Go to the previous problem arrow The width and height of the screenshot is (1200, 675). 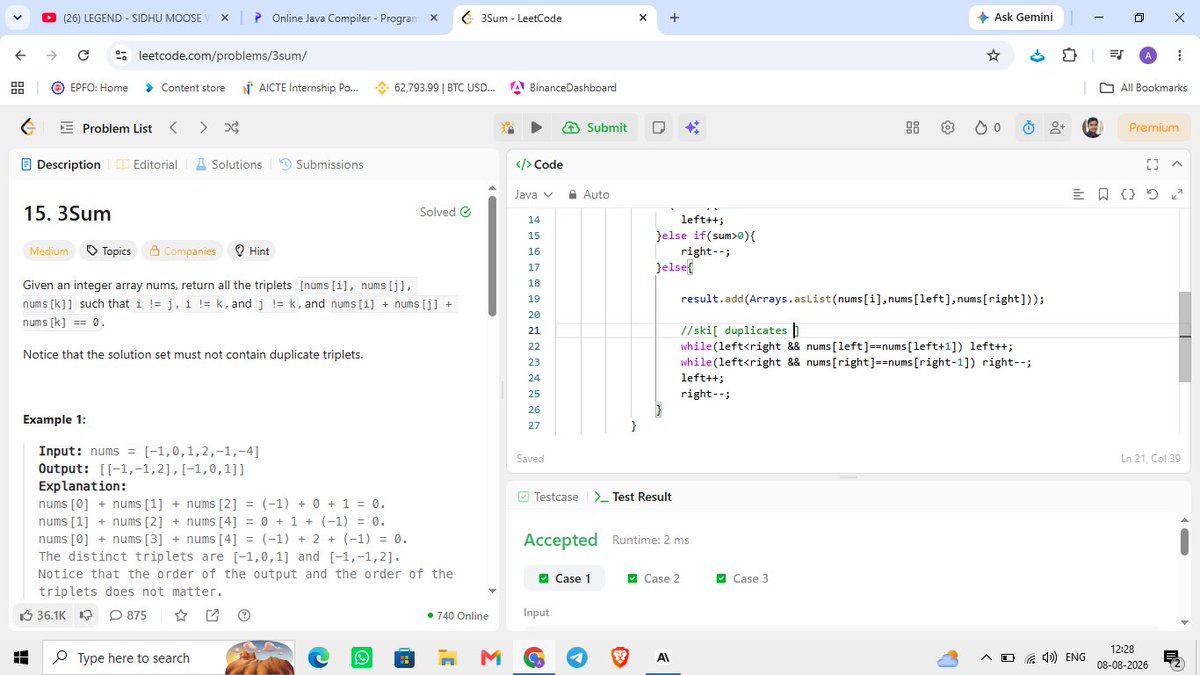[x=173, y=128]
